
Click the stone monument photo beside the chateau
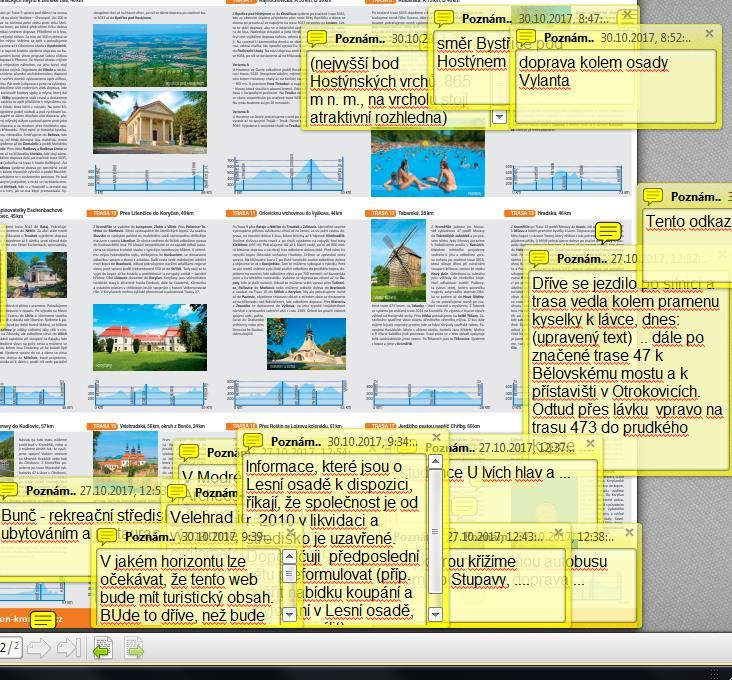coord(306,344)
